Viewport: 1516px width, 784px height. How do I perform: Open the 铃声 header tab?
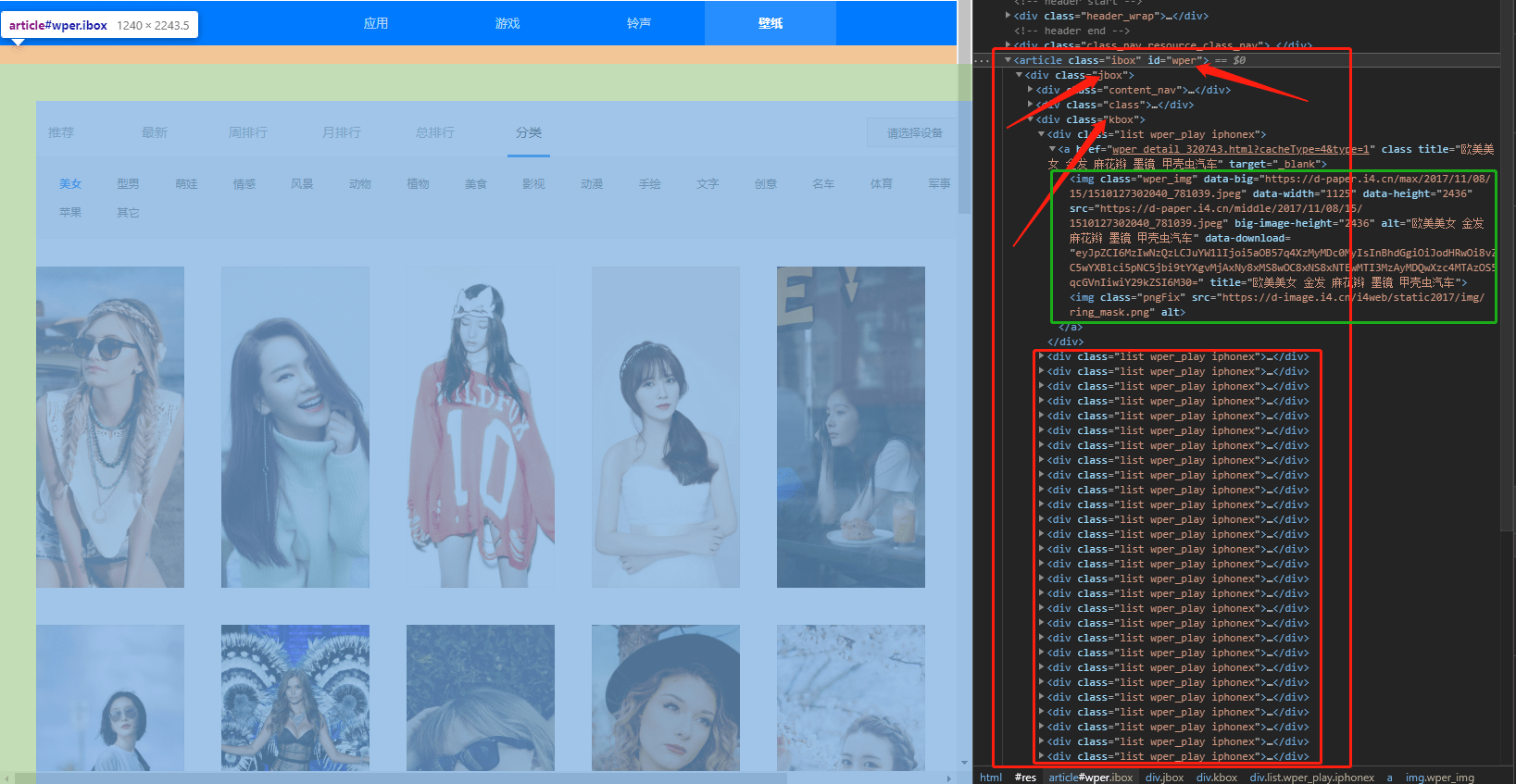(x=638, y=23)
